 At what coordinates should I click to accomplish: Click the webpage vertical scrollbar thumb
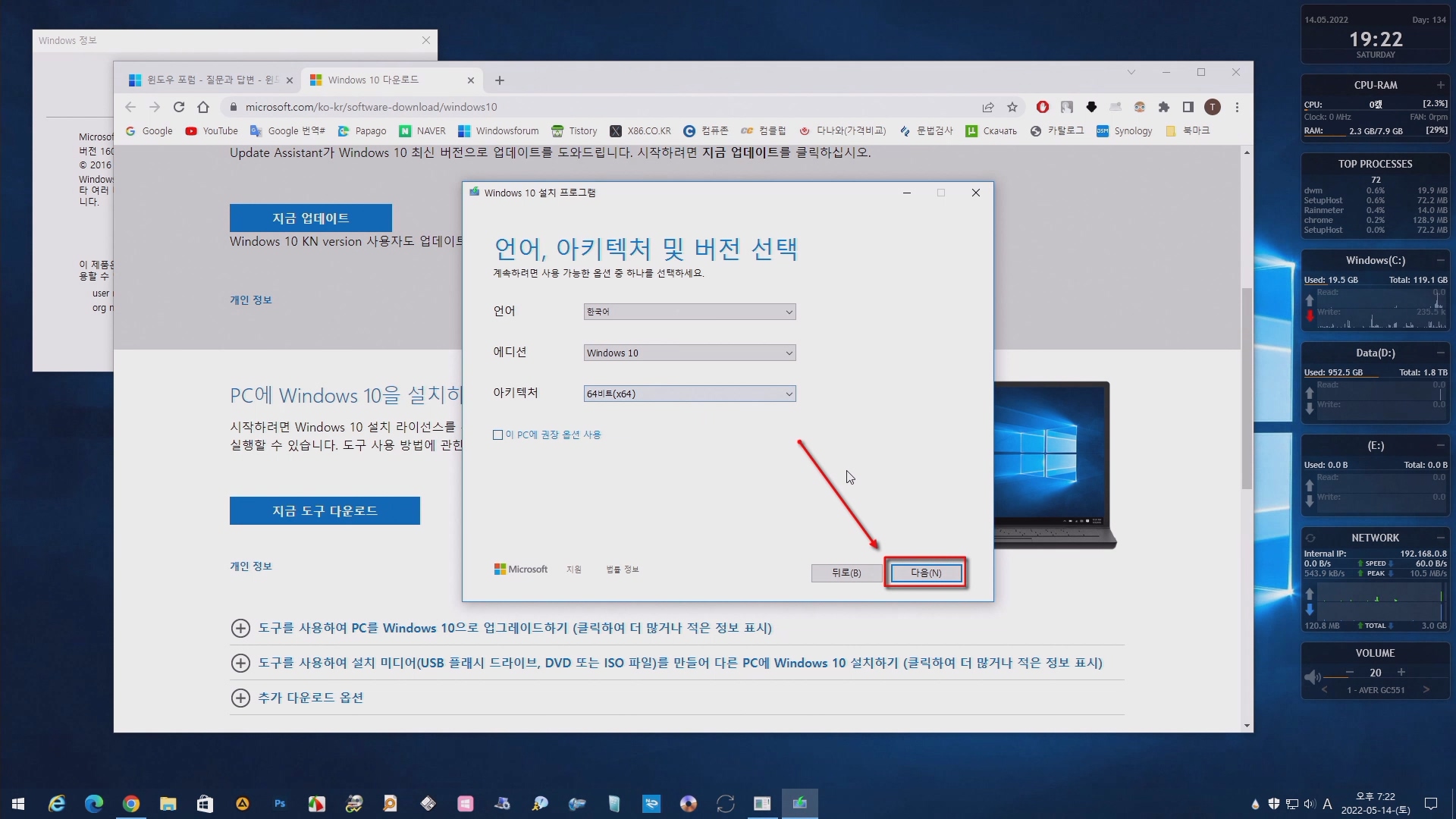tap(1247, 388)
